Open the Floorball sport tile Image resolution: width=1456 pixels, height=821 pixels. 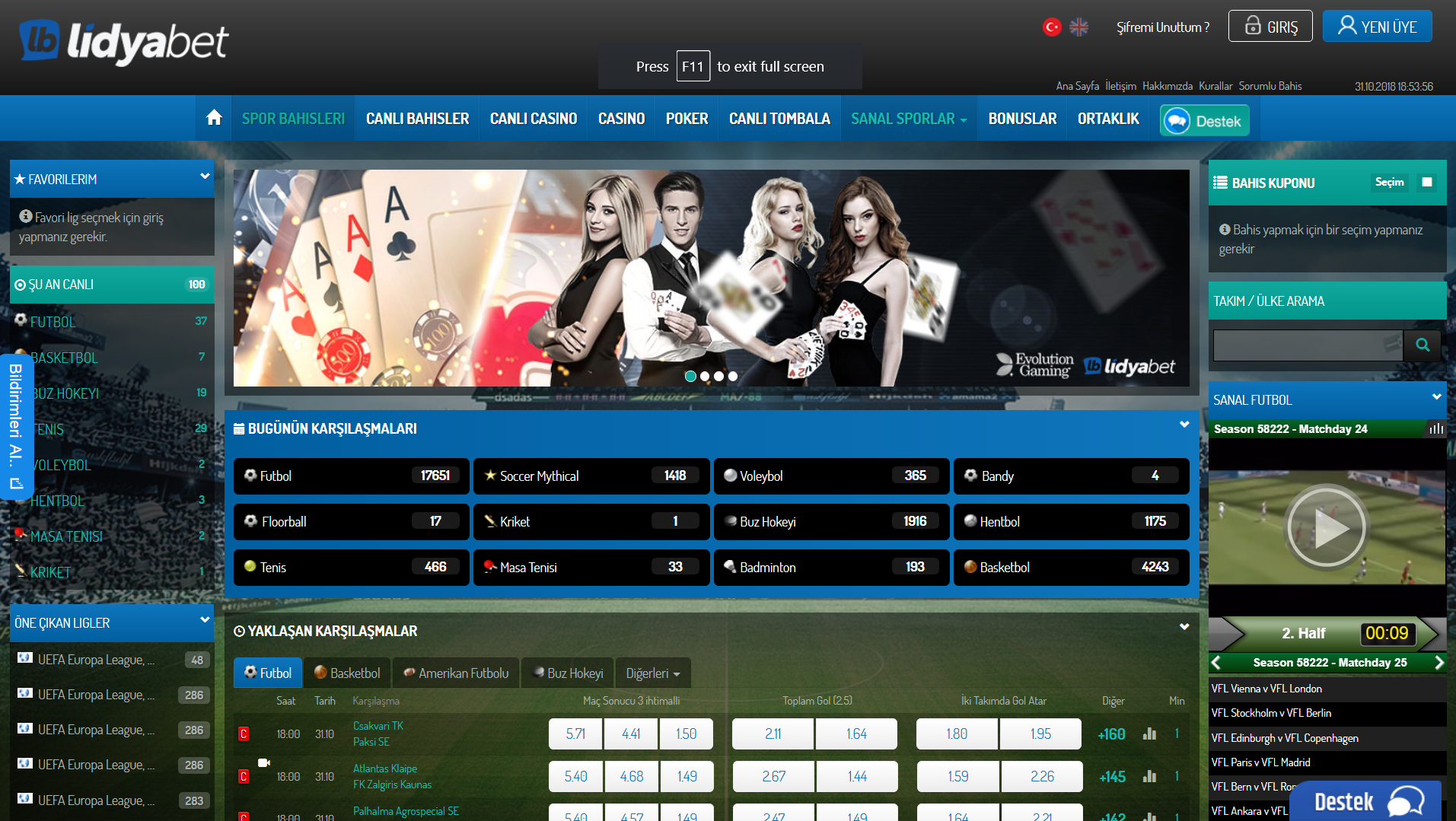[351, 522]
